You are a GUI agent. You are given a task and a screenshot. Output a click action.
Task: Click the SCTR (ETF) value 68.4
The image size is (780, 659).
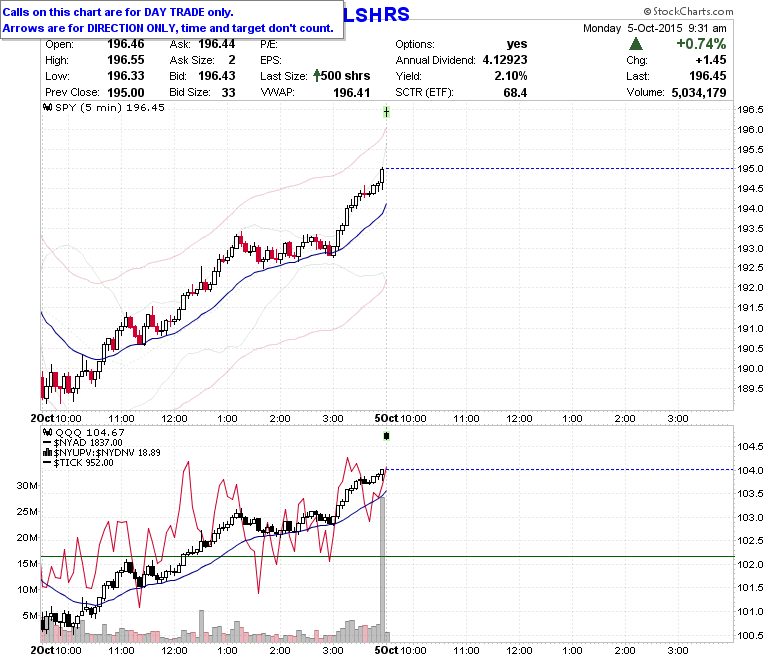[x=515, y=93]
